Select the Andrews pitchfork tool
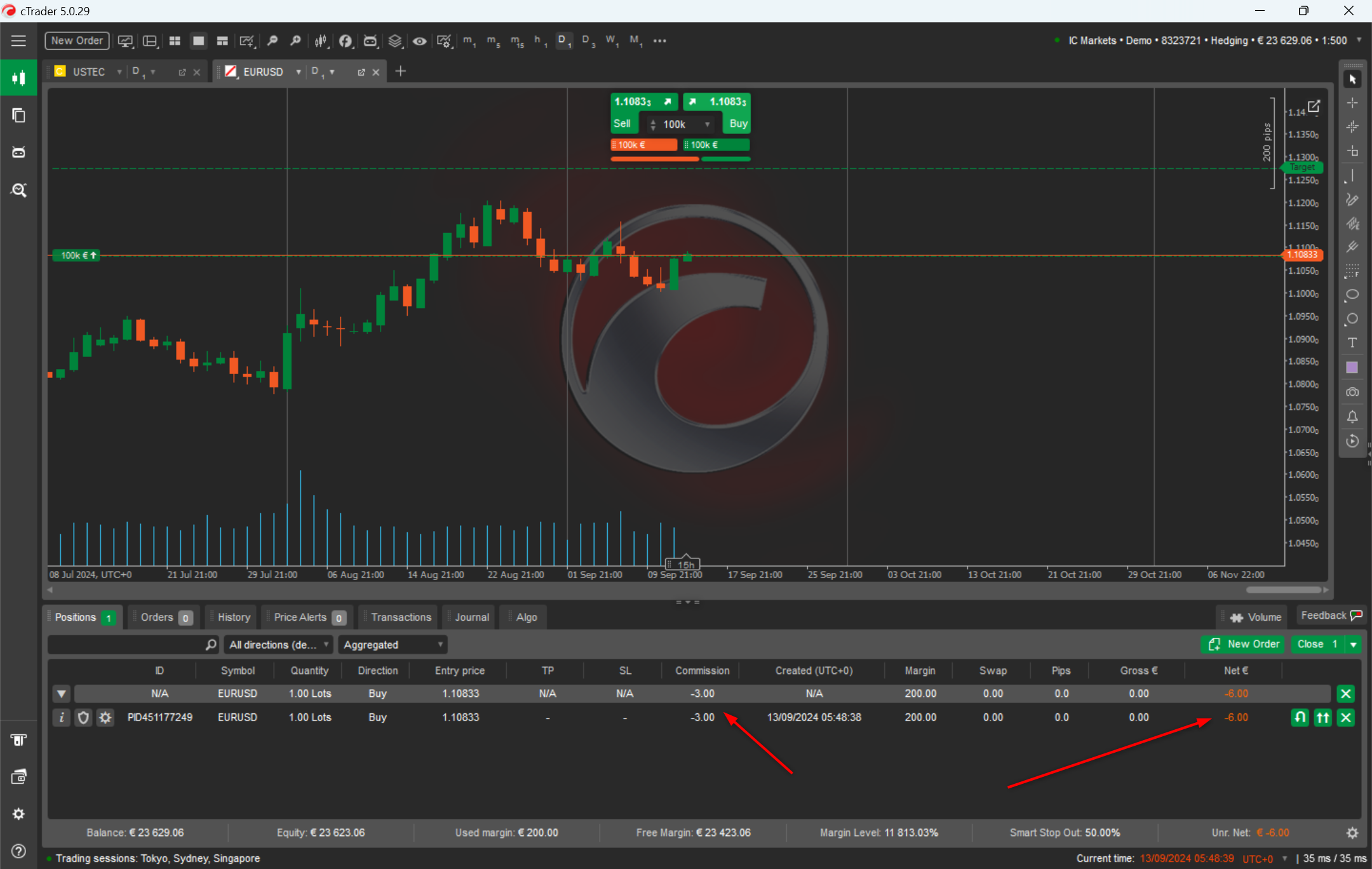The height and width of the screenshot is (869, 1372). click(1352, 248)
